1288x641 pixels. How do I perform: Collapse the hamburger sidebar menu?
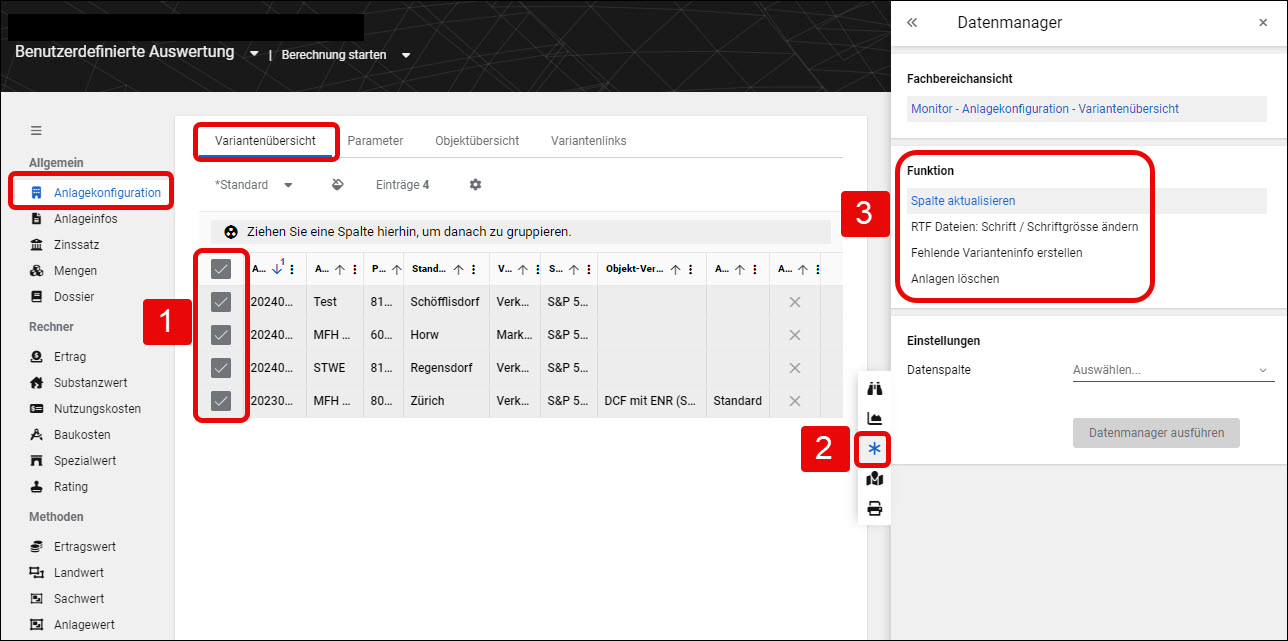36,130
